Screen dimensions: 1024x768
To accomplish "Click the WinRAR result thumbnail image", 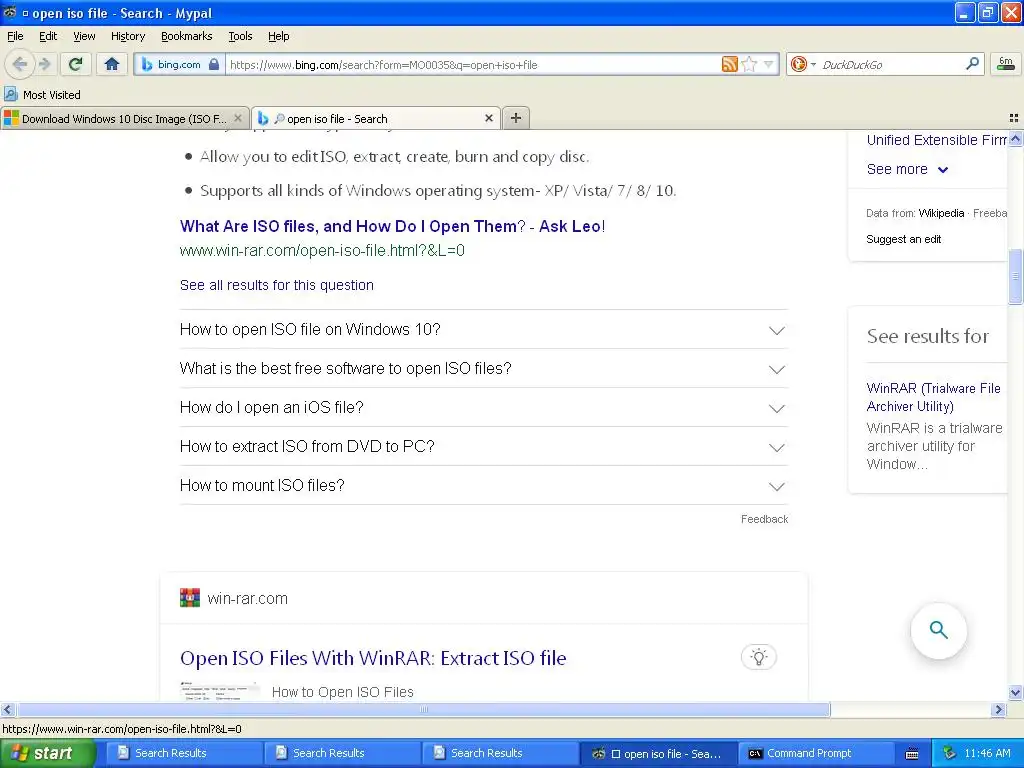I will 219,691.
